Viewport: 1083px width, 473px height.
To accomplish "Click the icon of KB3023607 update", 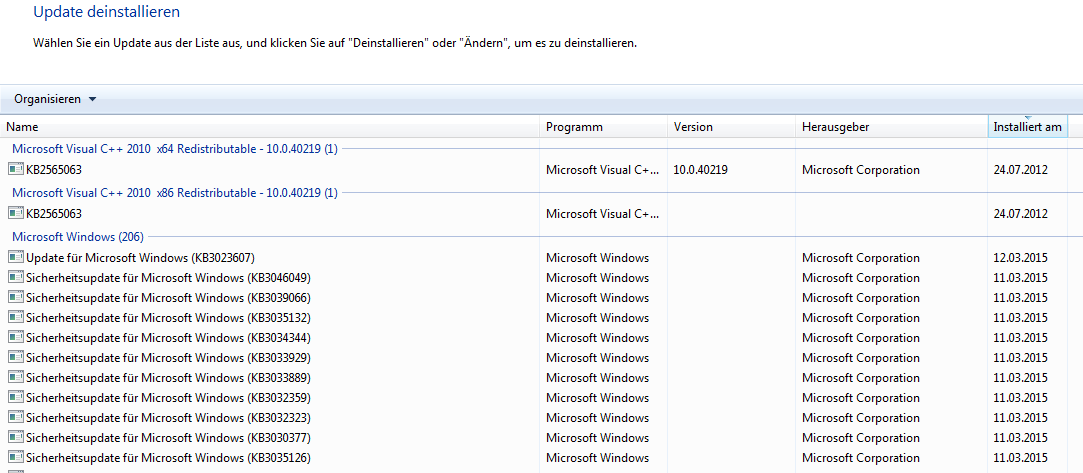I will (15, 258).
